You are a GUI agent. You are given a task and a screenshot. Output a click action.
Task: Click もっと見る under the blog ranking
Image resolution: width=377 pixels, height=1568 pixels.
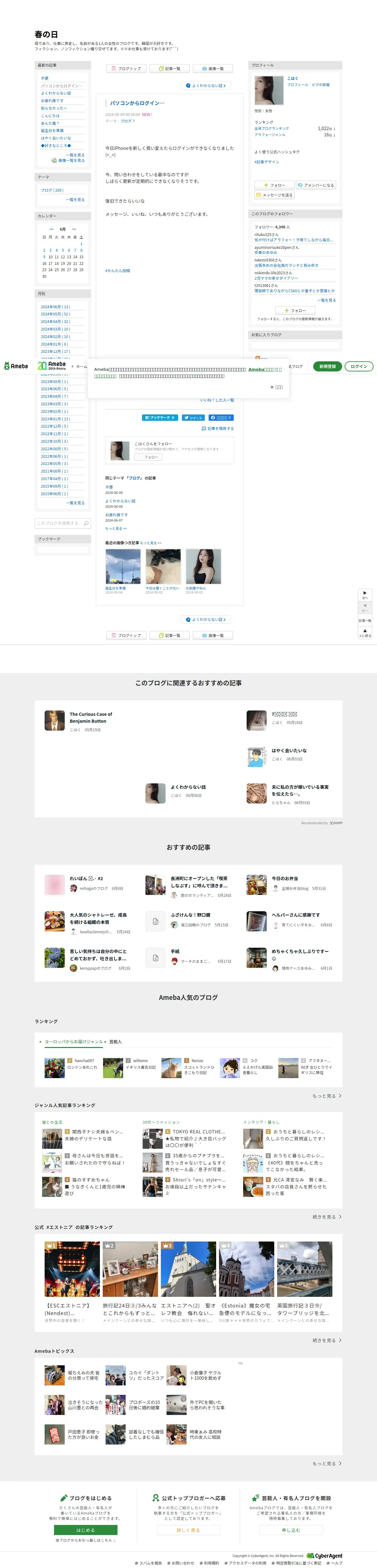point(326,1096)
